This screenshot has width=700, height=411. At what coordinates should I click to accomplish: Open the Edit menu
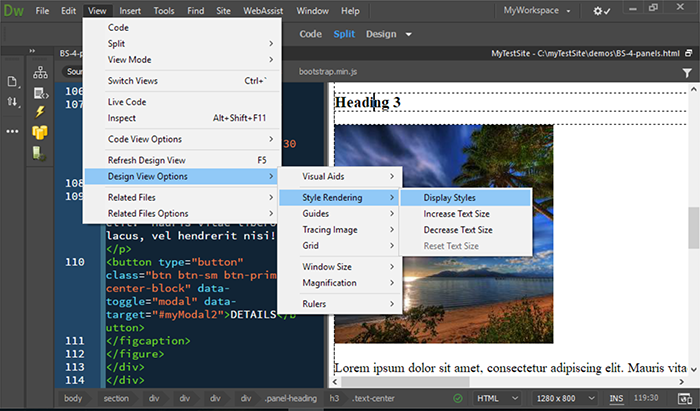68,11
